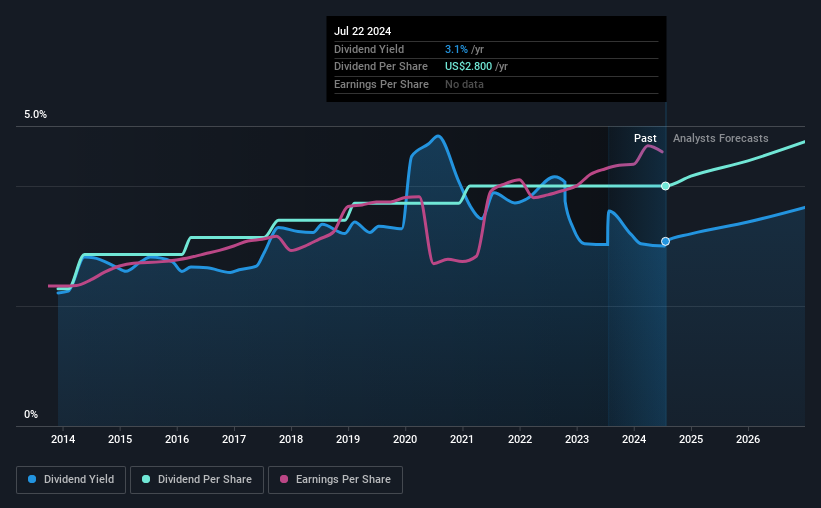This screenshot has width=821, height=508.
Task: Select the Dividend Per Share data point marker
Action: pos(665,186)
